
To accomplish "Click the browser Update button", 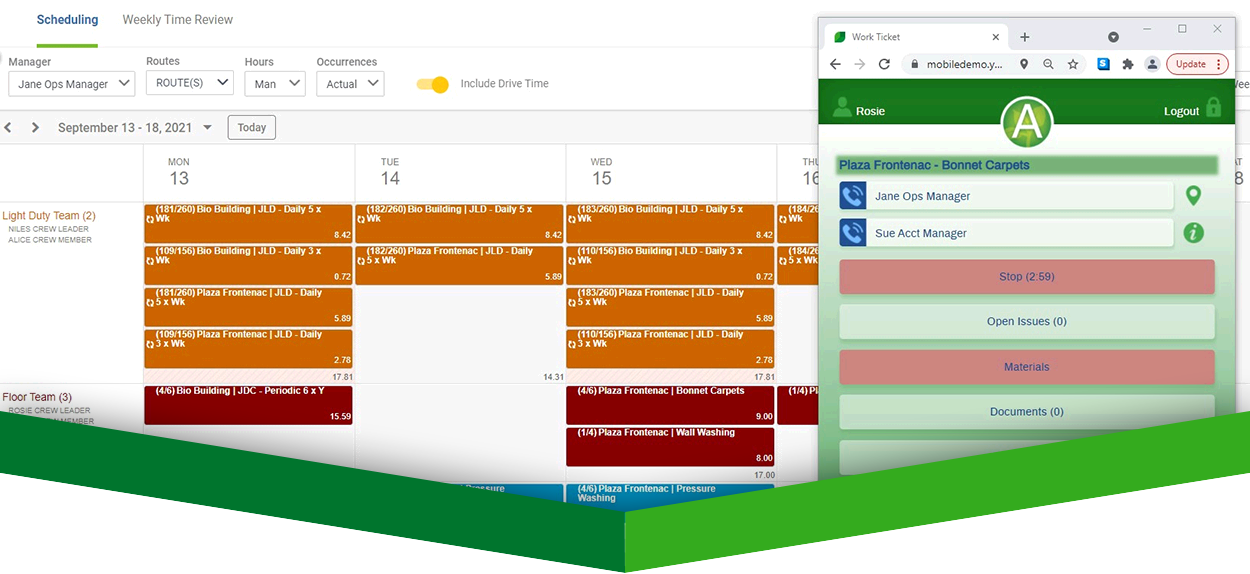I will (x=1197, y=64).
